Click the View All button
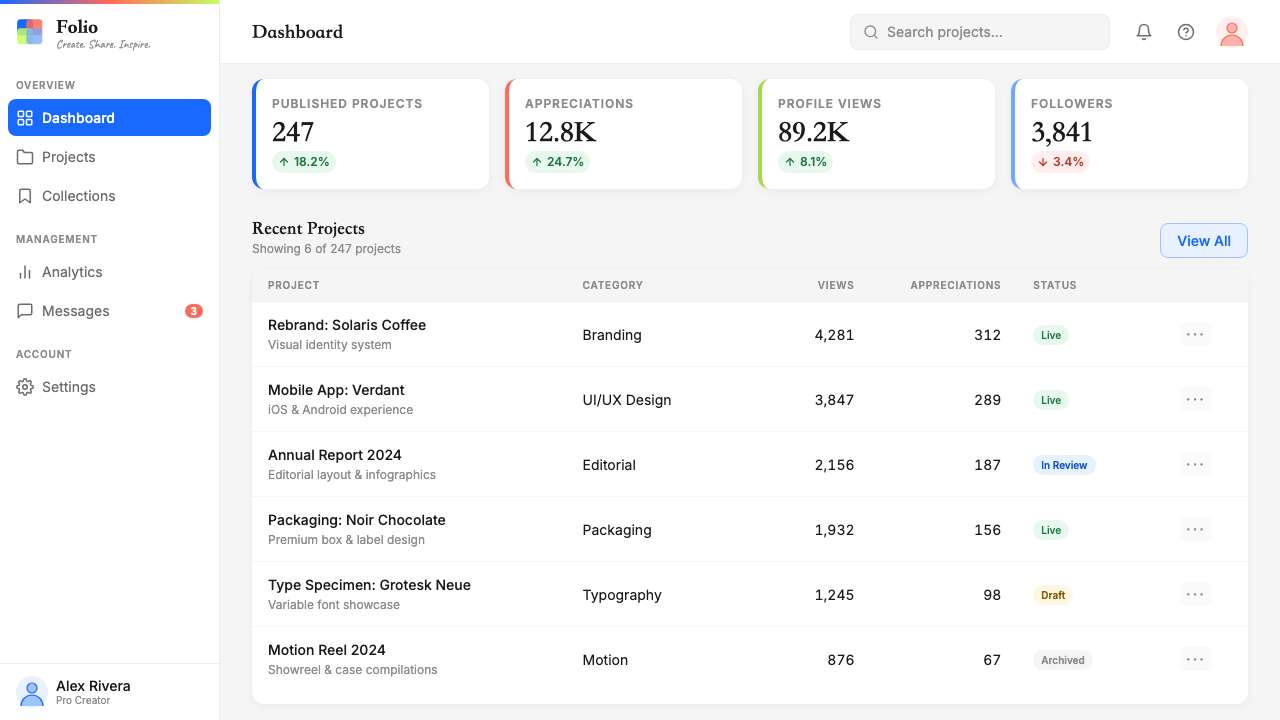1280x720 pixels. tap(1204, 241)
